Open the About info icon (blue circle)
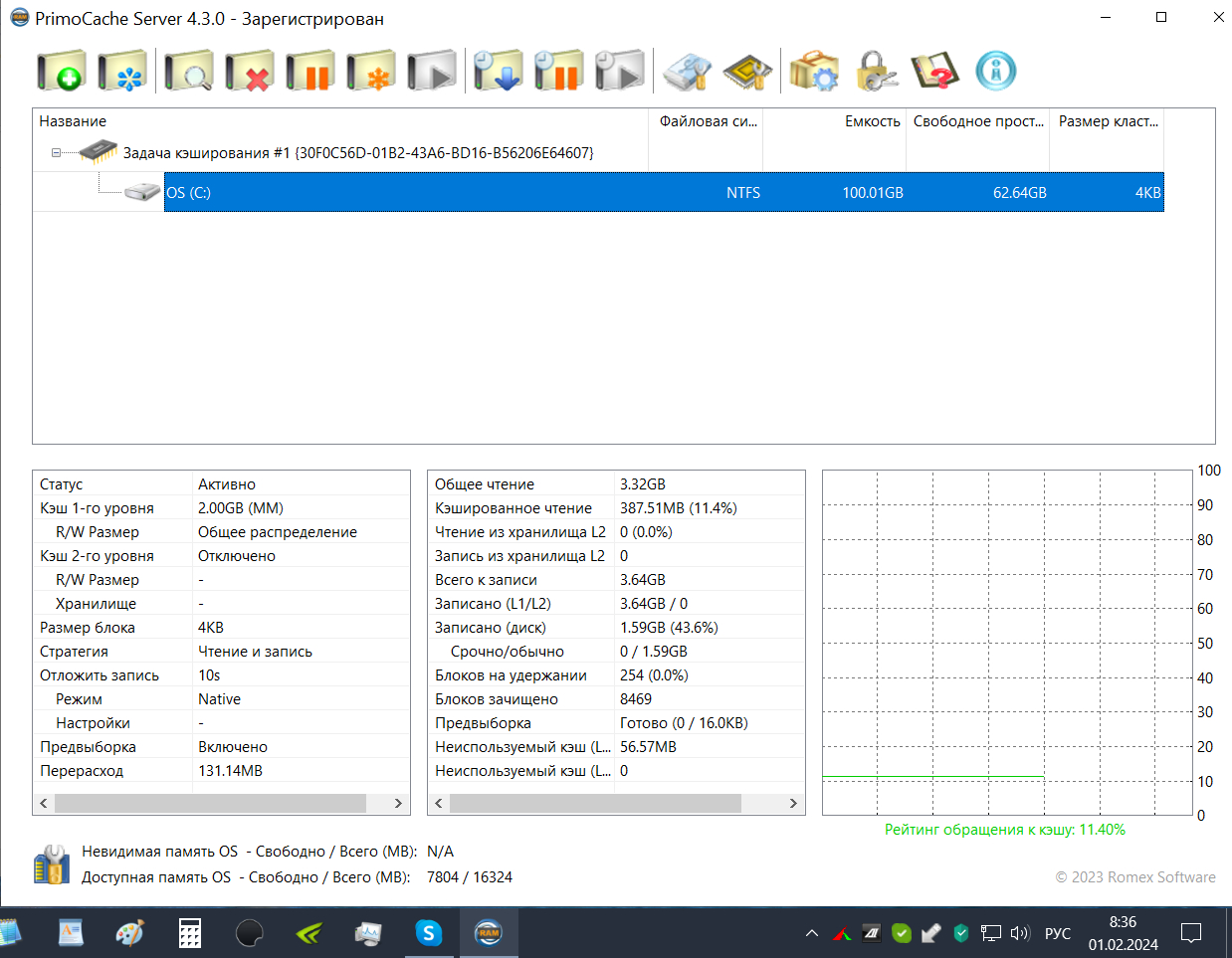The height and width of the screenshot is (958, 1232). [996, 72]
